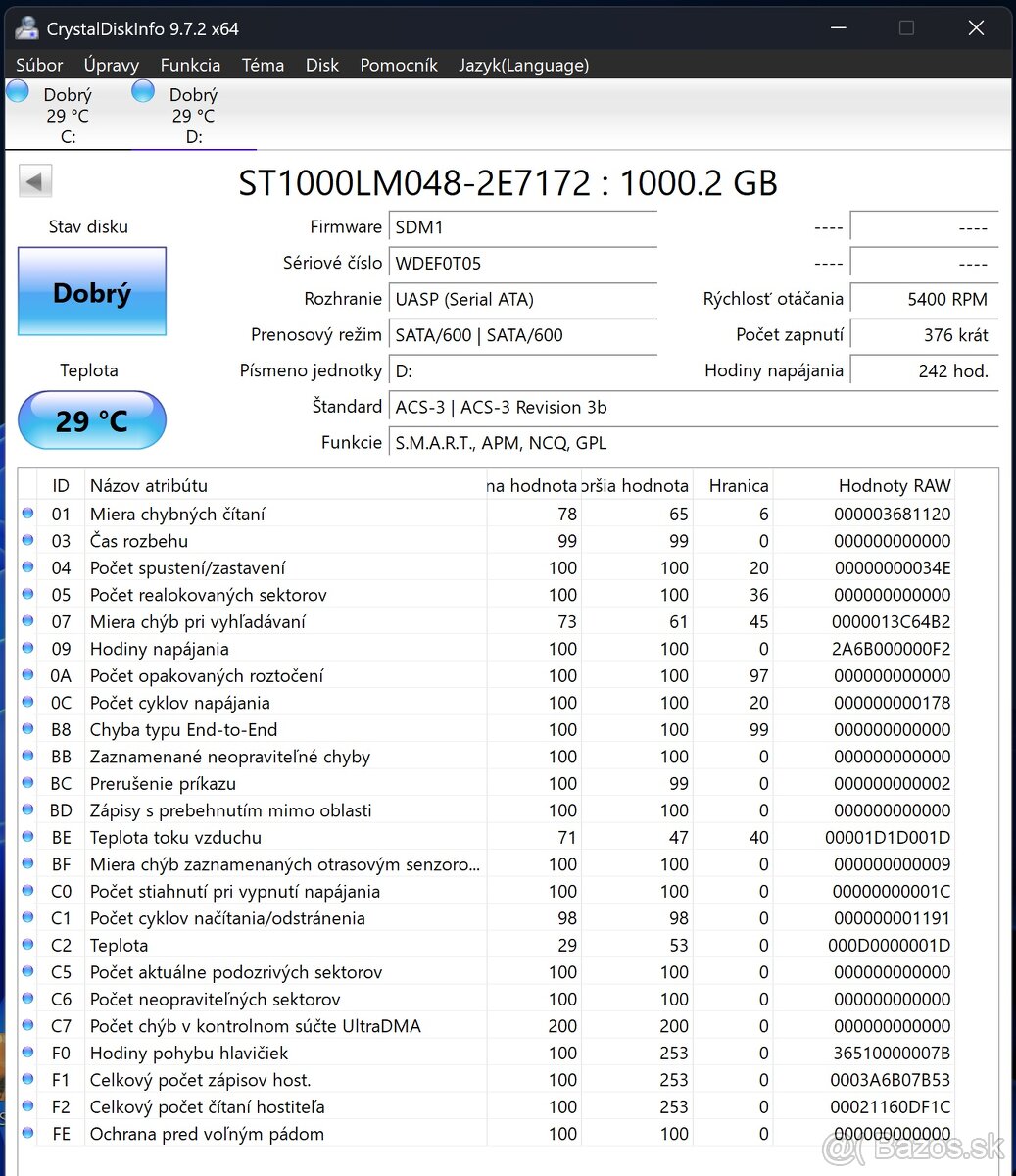Image resolution: width=1016 pixels, height=1176 pixels.
Task: Click the blue dot beside "Počet realokovaných sektorov"
Action: click(x=26, y=594)
